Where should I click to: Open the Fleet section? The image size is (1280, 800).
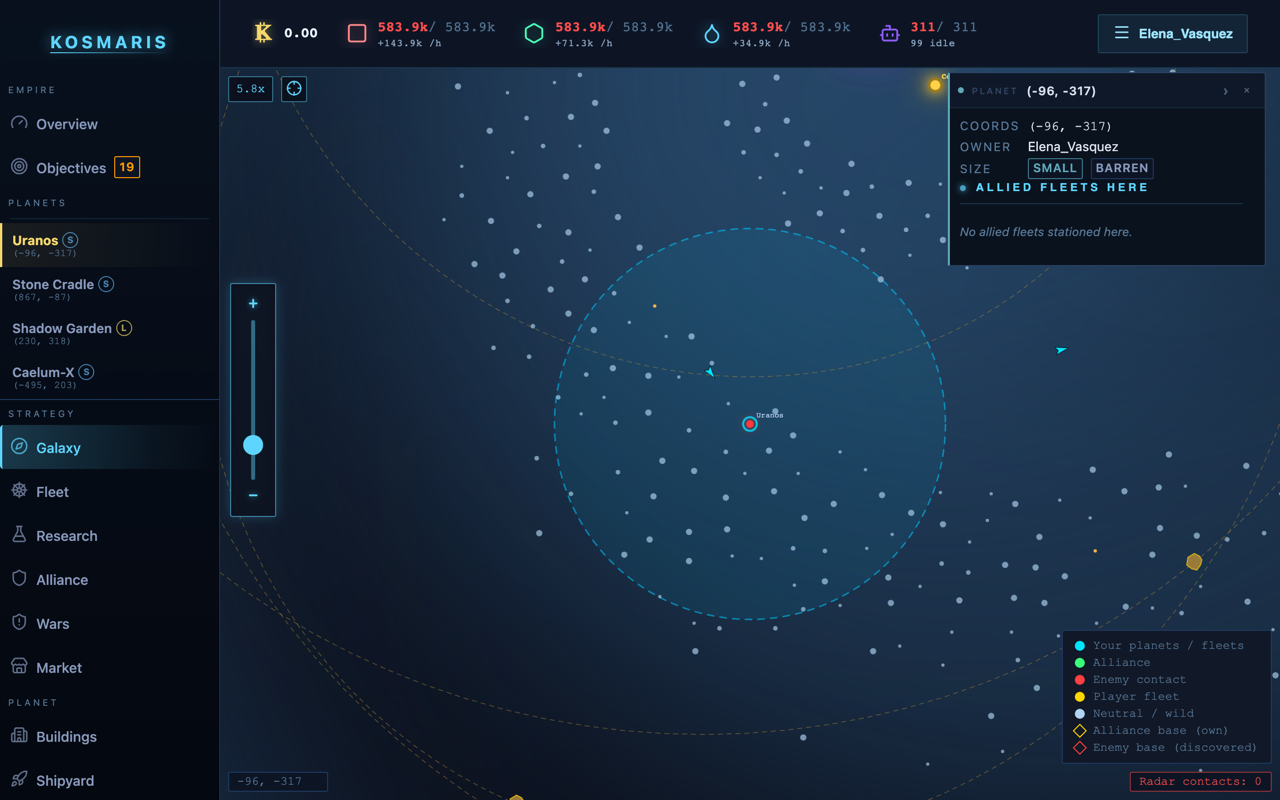tap(110, 492)
